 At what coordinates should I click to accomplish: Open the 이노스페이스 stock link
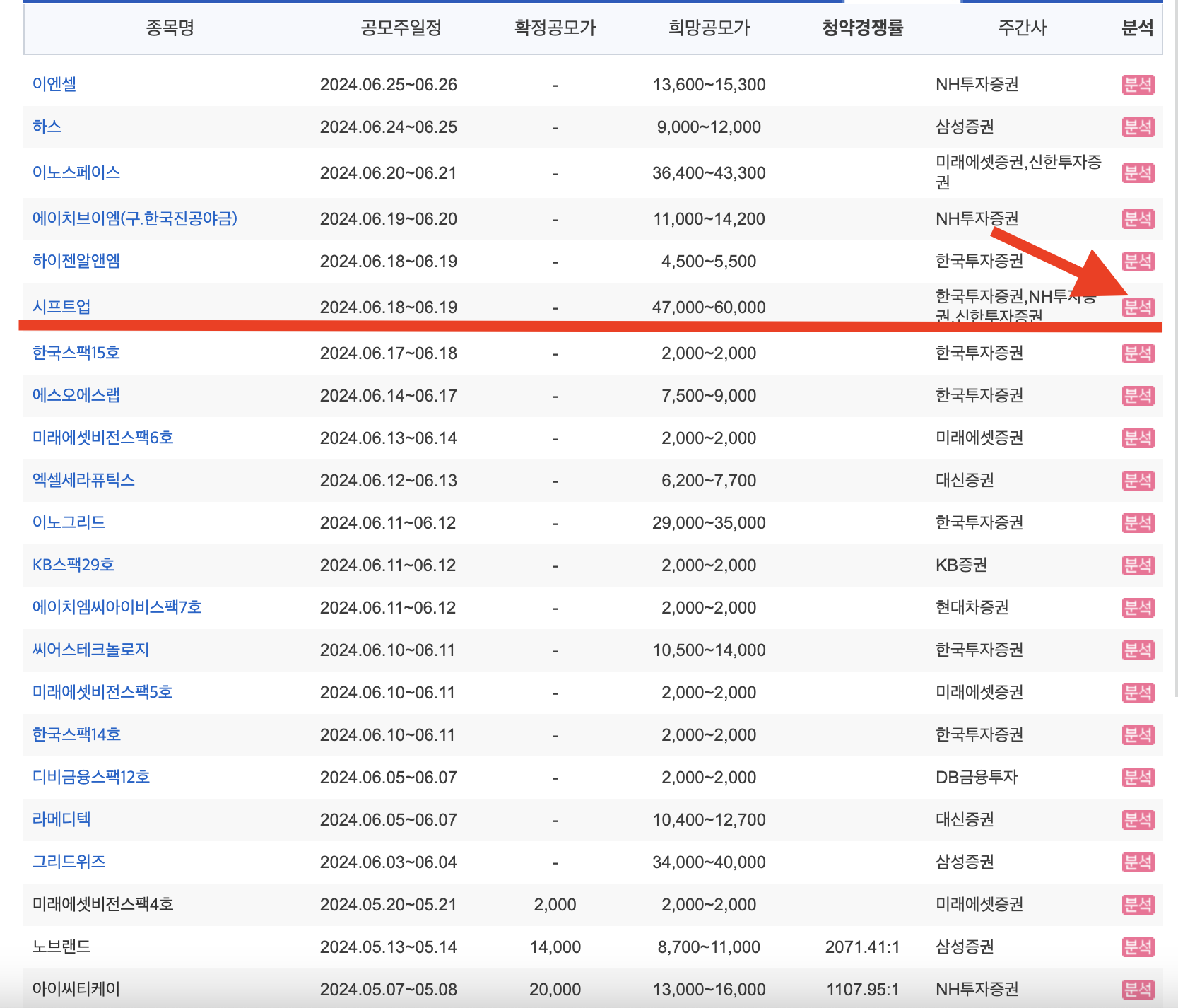click(76, 172)
